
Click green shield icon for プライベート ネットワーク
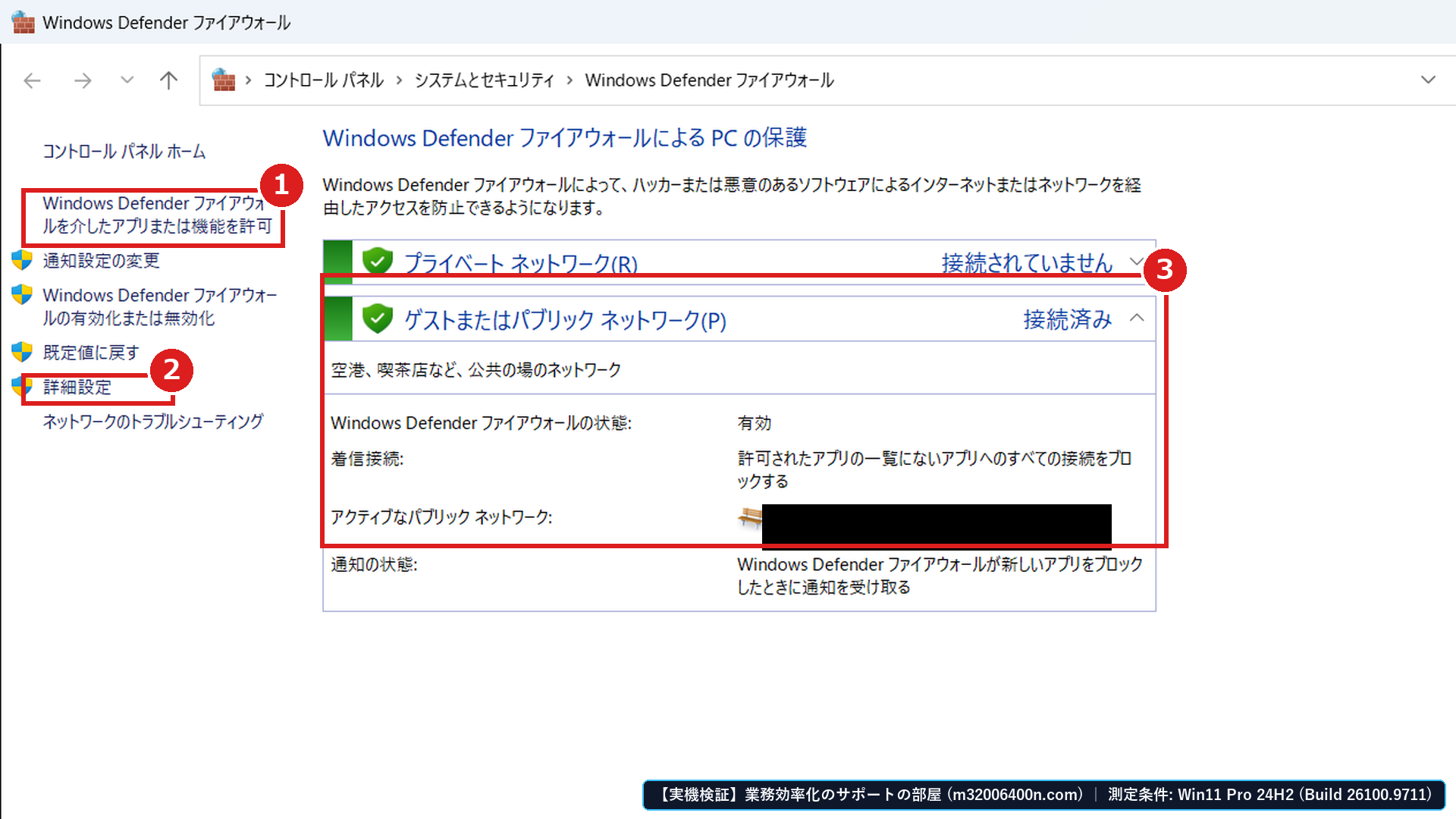(x=377, y=261)
